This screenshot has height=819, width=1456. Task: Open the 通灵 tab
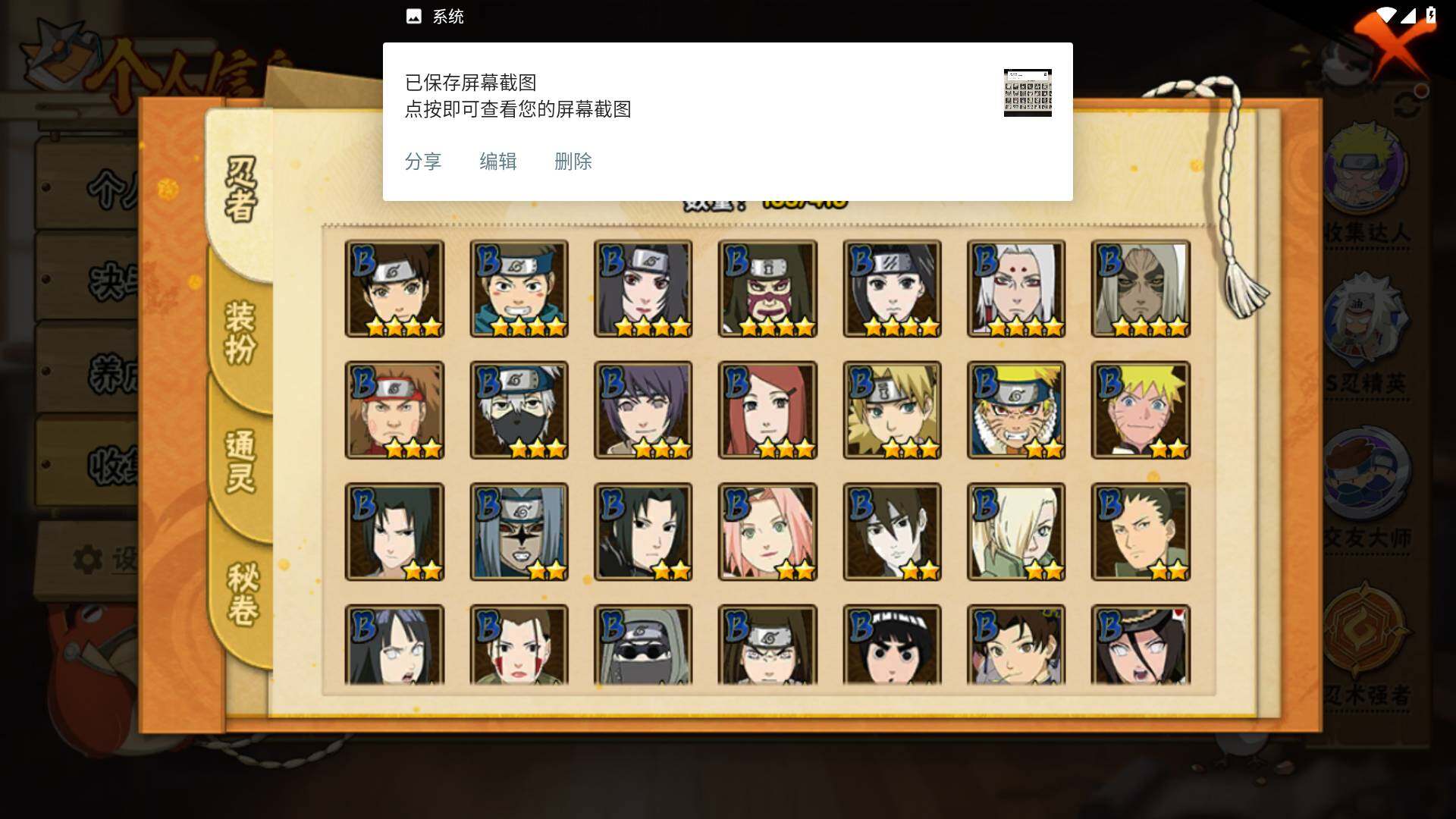click(x=240, y=461)
